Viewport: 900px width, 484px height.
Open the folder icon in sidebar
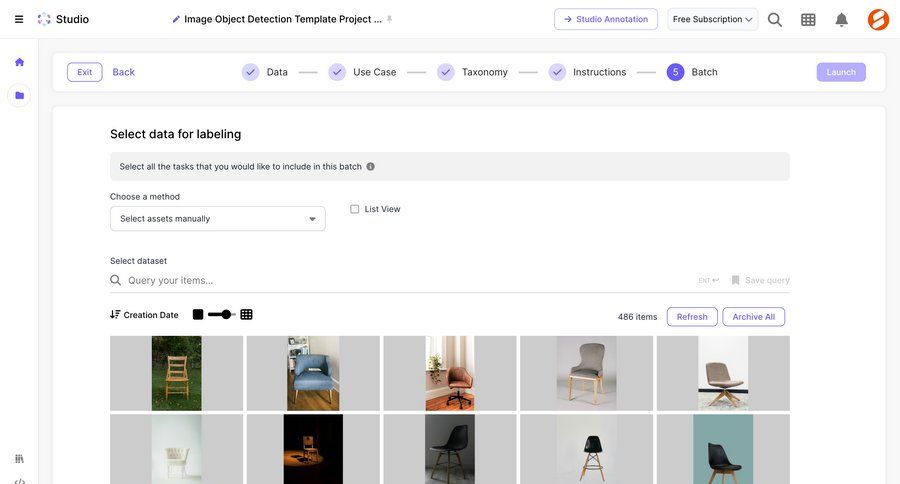point(19,96)
